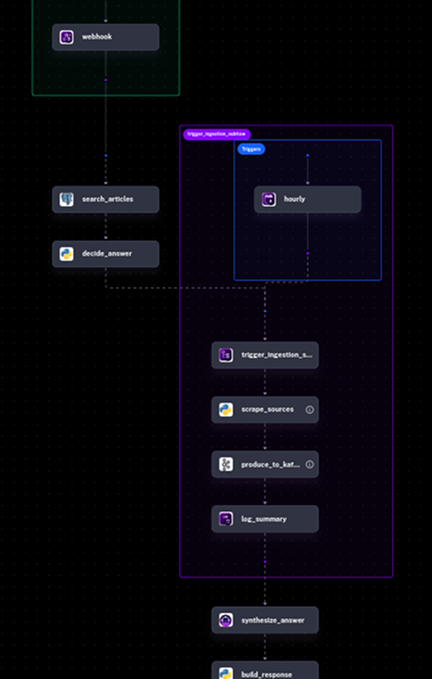
Task: Click the Python icon on decide_answer
Action: [x=66, y=254]
